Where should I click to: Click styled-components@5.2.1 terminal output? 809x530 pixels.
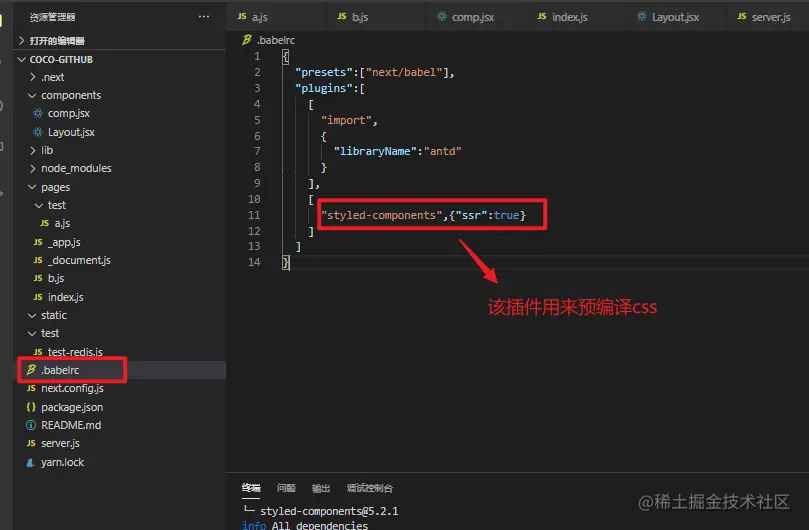pos(329,511)
